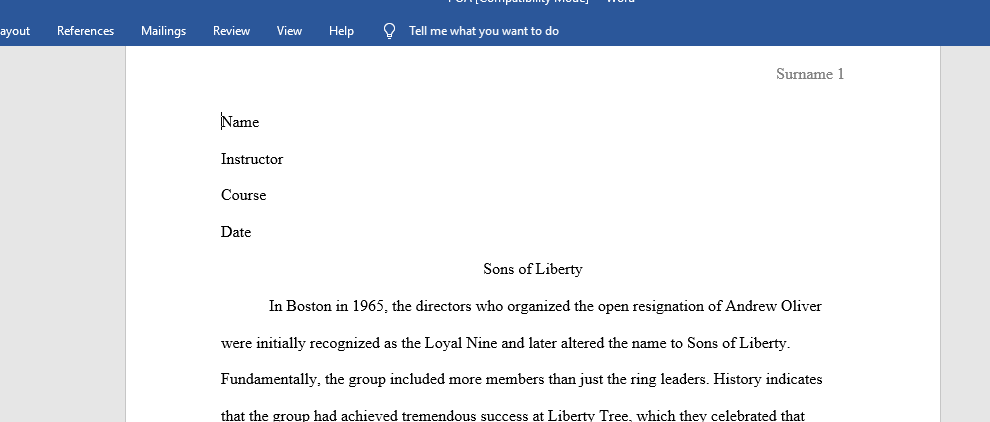Open the References ribbon tab
Screen dimensions: 990x422
(85, 31)
